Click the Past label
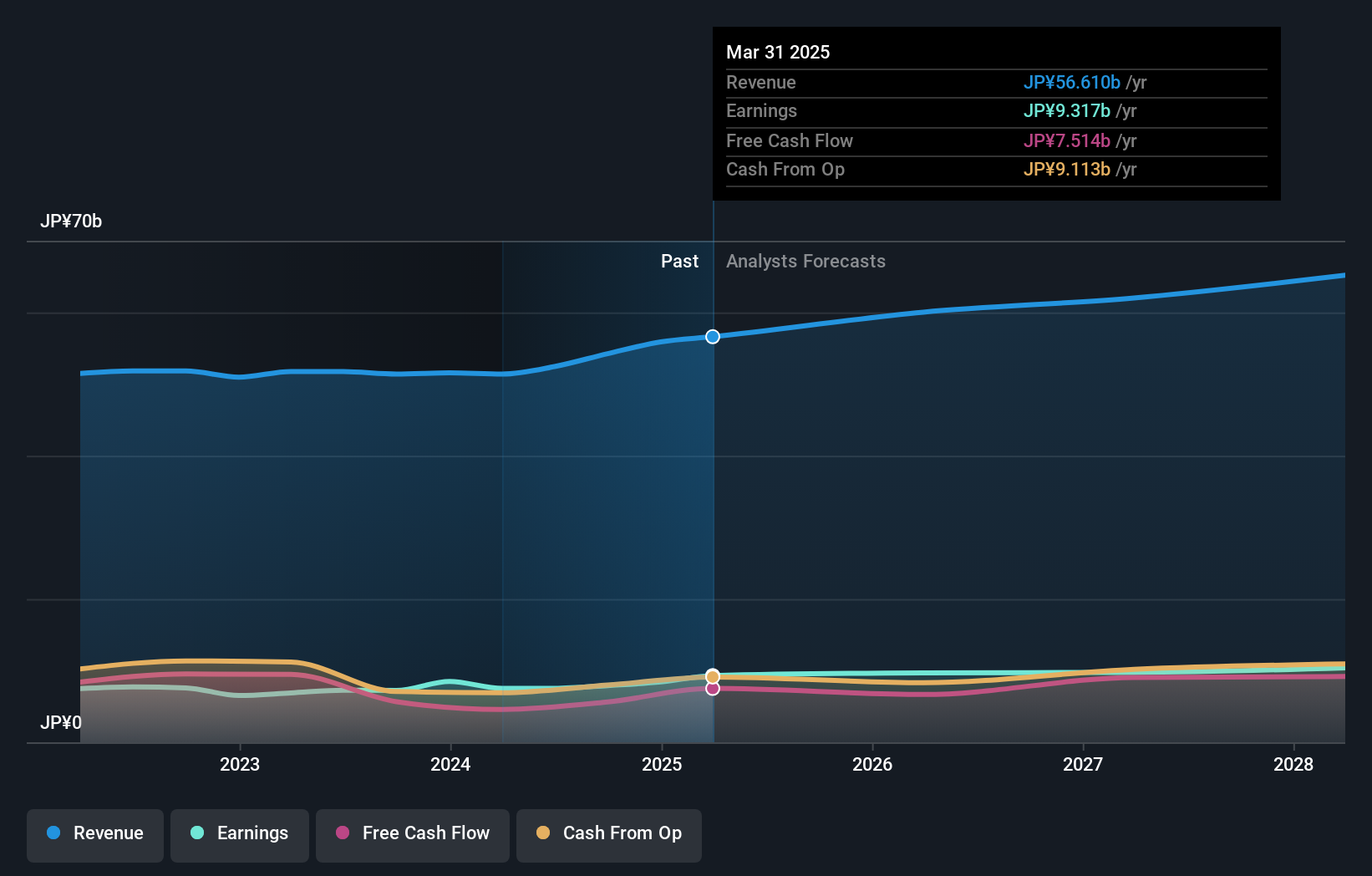1372x876 pixels. pos(679,261)
